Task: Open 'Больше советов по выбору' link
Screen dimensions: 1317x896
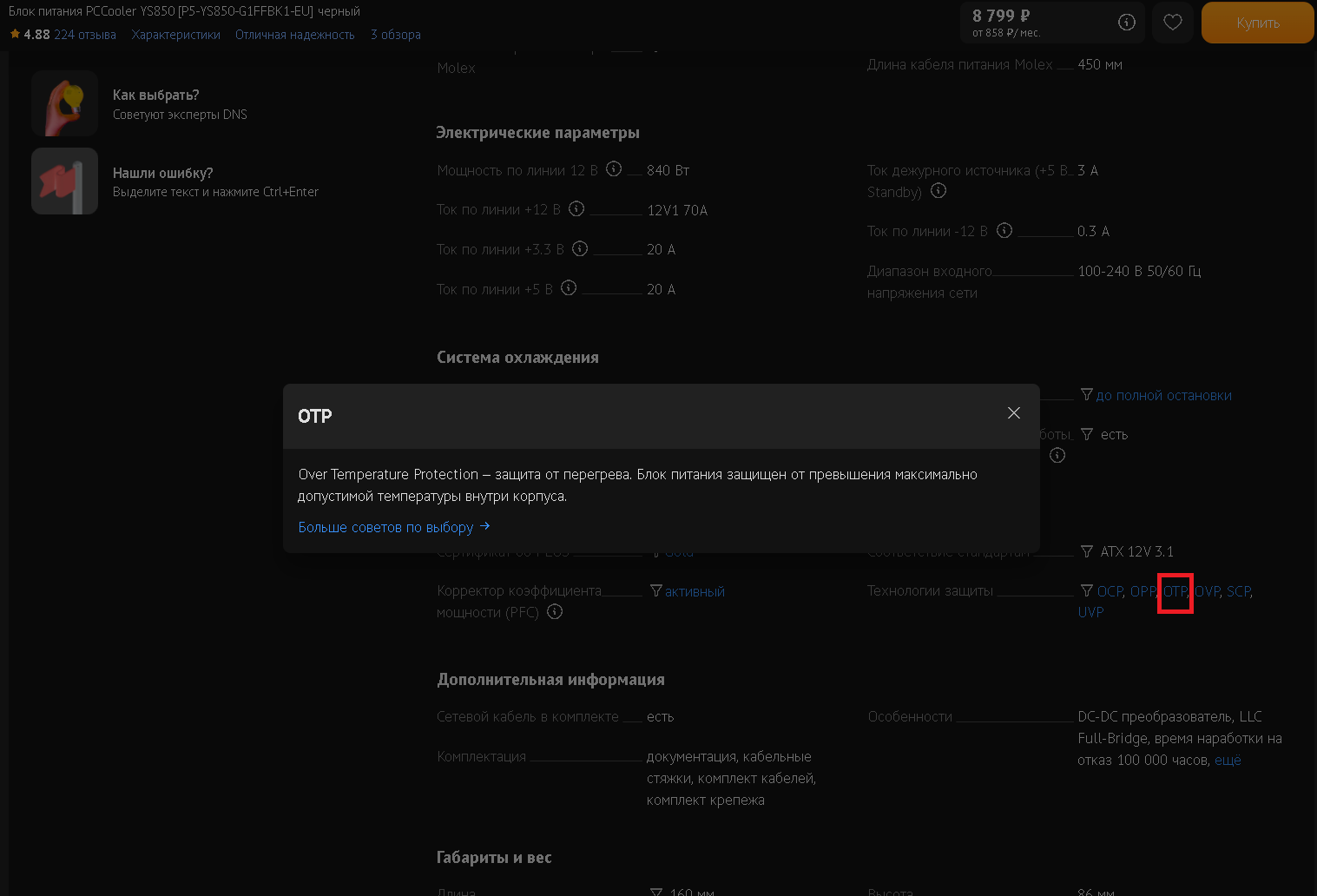Action: click(394, 527)
